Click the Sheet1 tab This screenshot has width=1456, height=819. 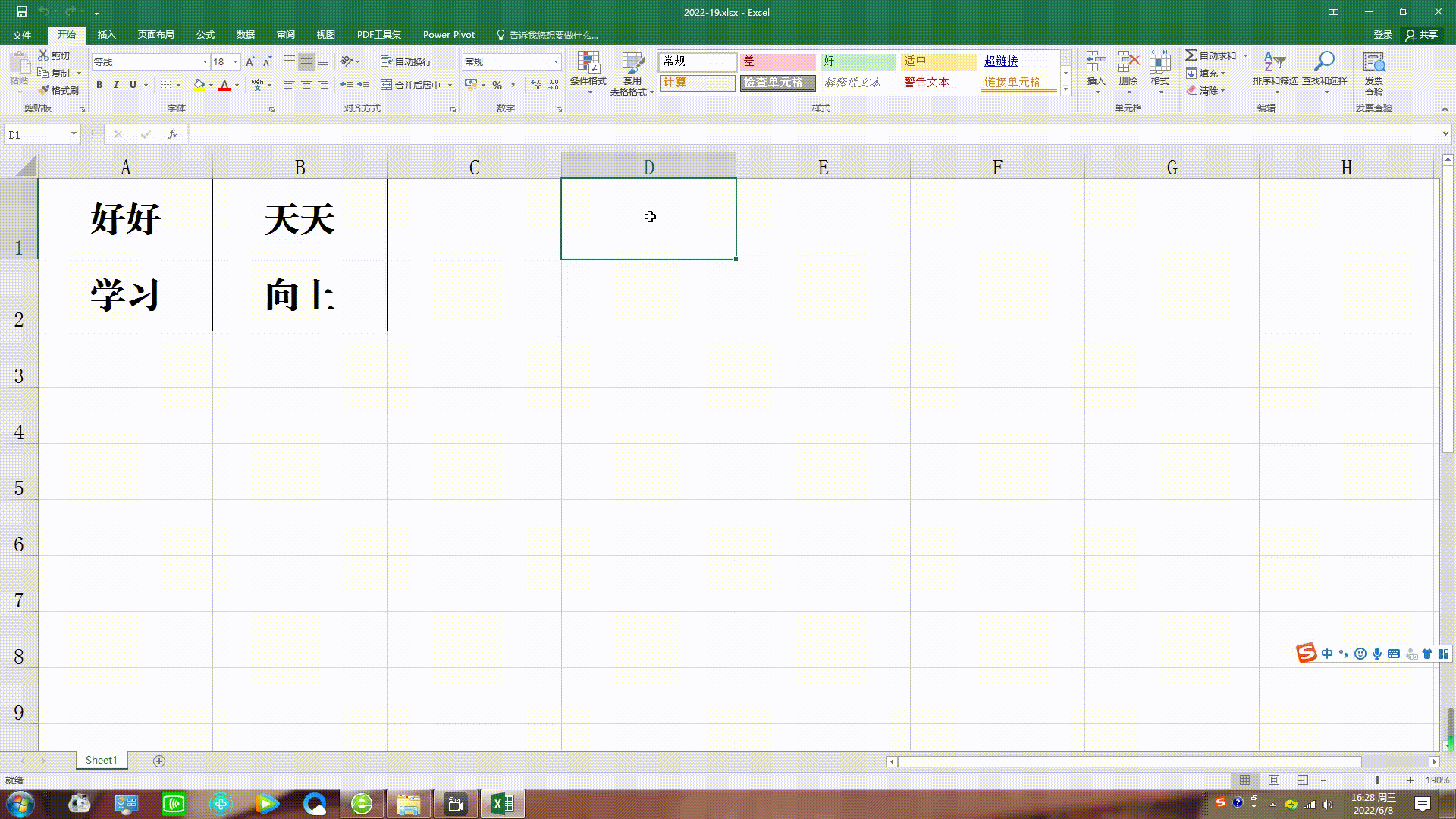click(102, 760)
